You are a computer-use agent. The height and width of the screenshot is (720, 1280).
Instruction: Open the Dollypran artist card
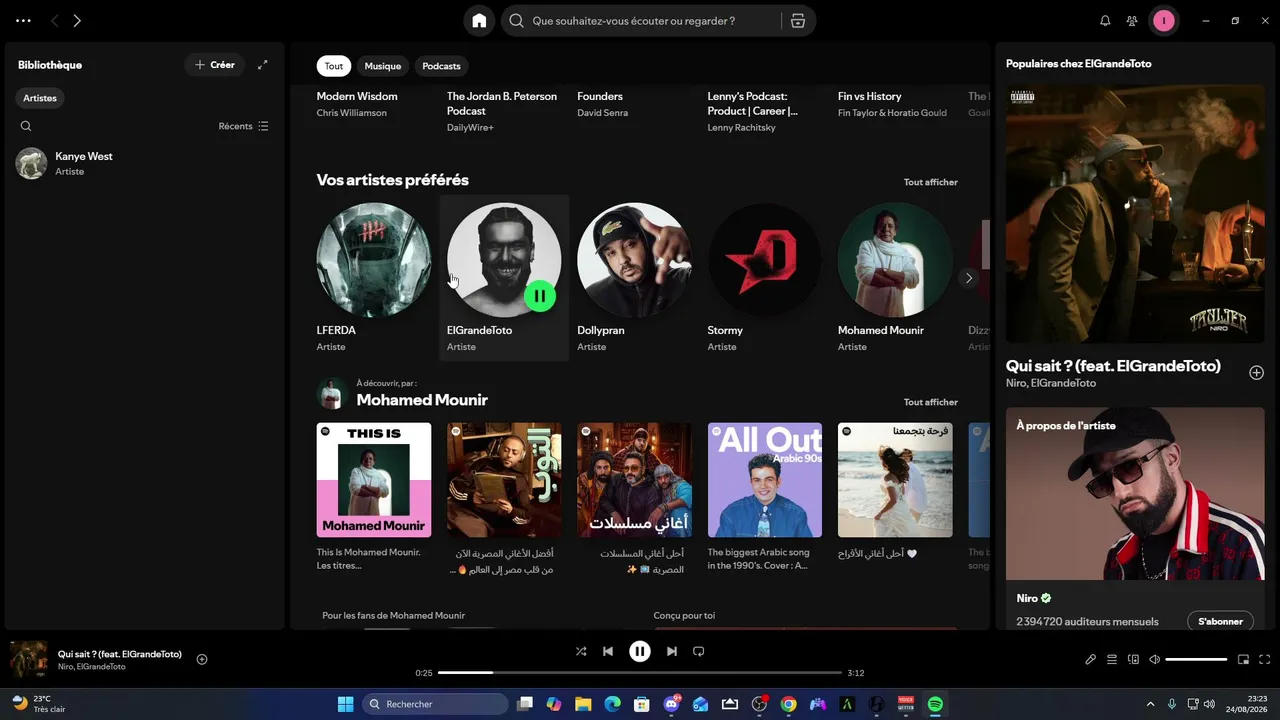click(x=635, y=278)
